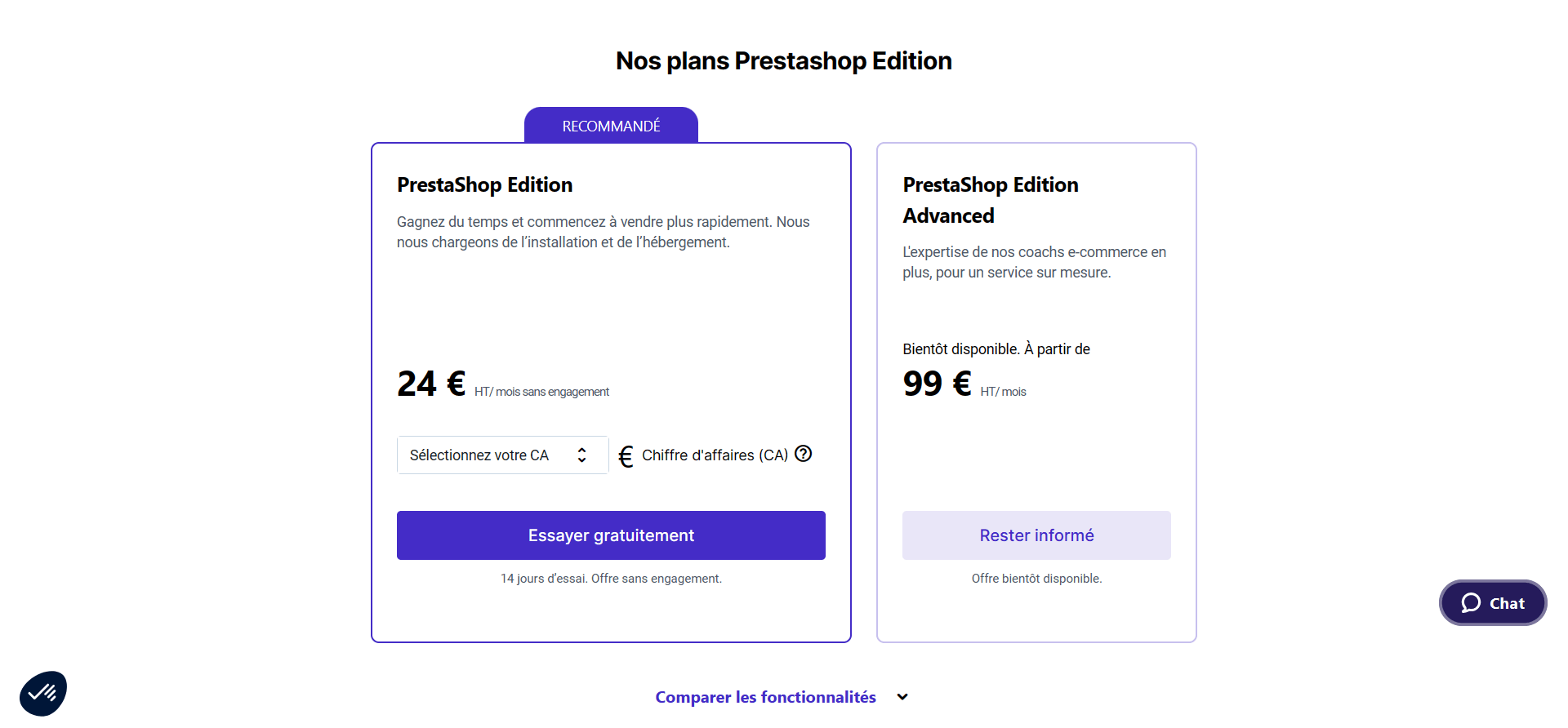Open the Sélectionnez votre CA dropdown
This screenshot has width=1568, height=728.
[490, 455]
